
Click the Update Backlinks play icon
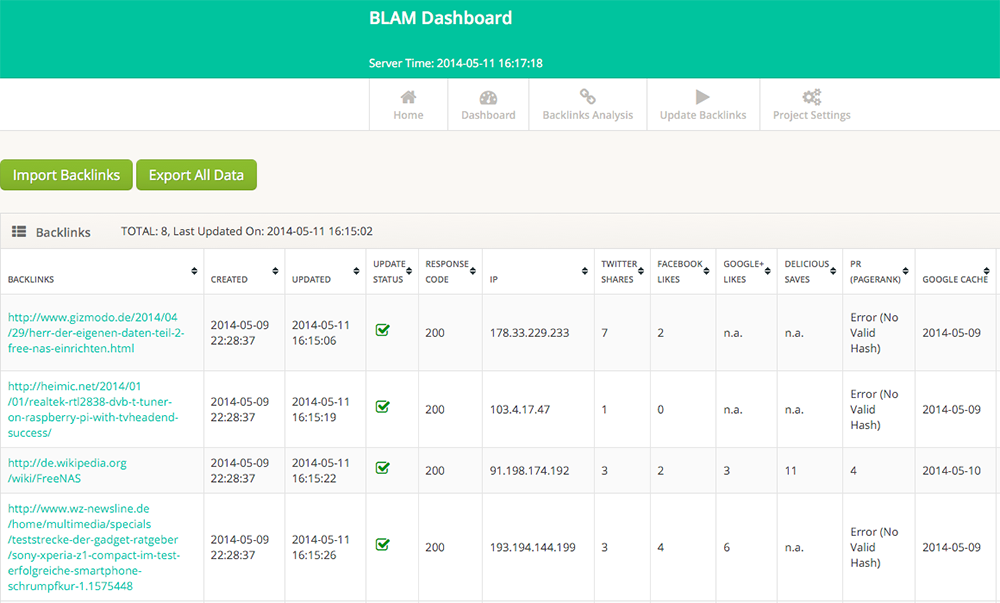[x=702, y=97]
